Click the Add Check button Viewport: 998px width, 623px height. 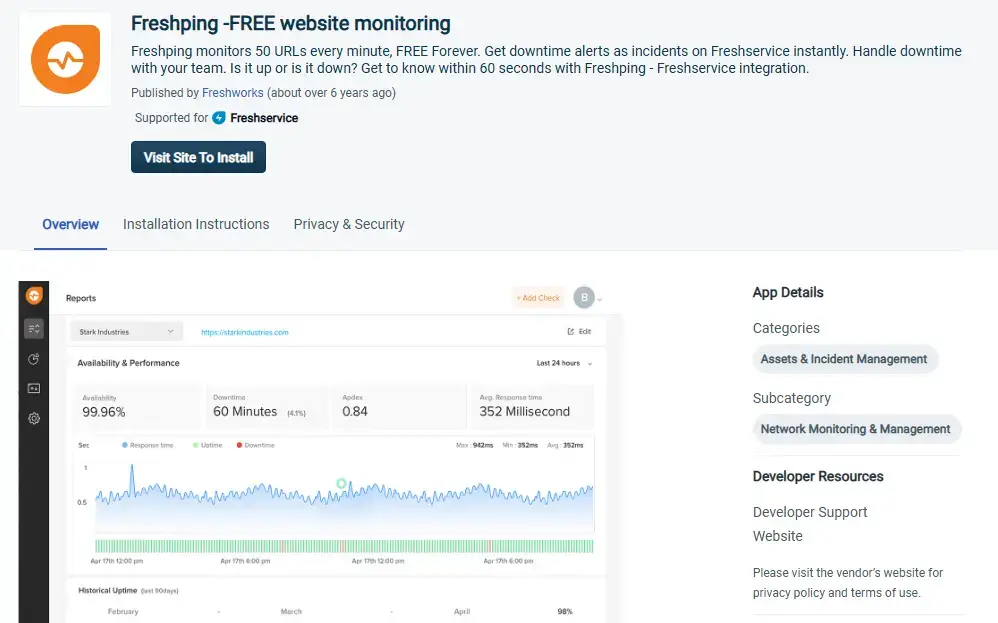click(538, 298)
